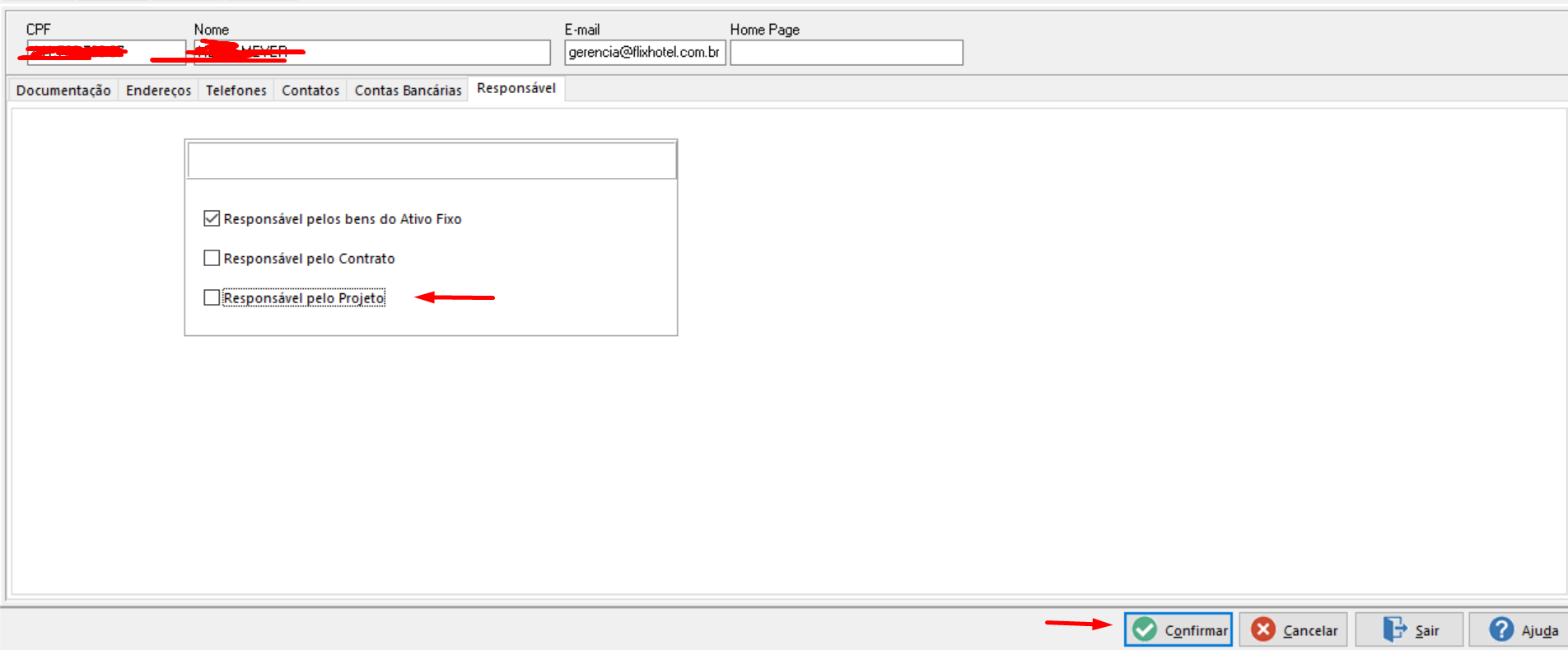Image resolution: width=1568 pixels, height=650 pixels.
Task: Check Responsável pelo Contrato box
Action: [x=212, y=258]
